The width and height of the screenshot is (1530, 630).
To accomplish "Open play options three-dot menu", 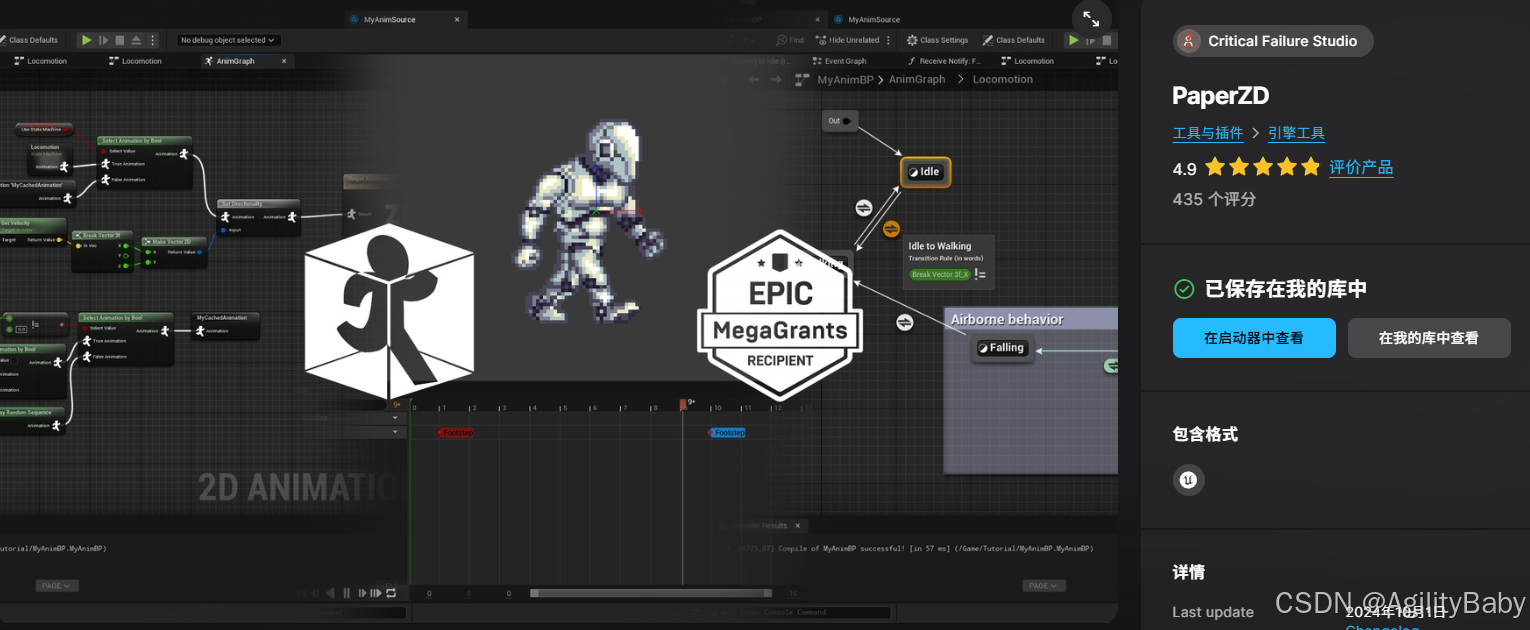I will click(x=153, y=40).
